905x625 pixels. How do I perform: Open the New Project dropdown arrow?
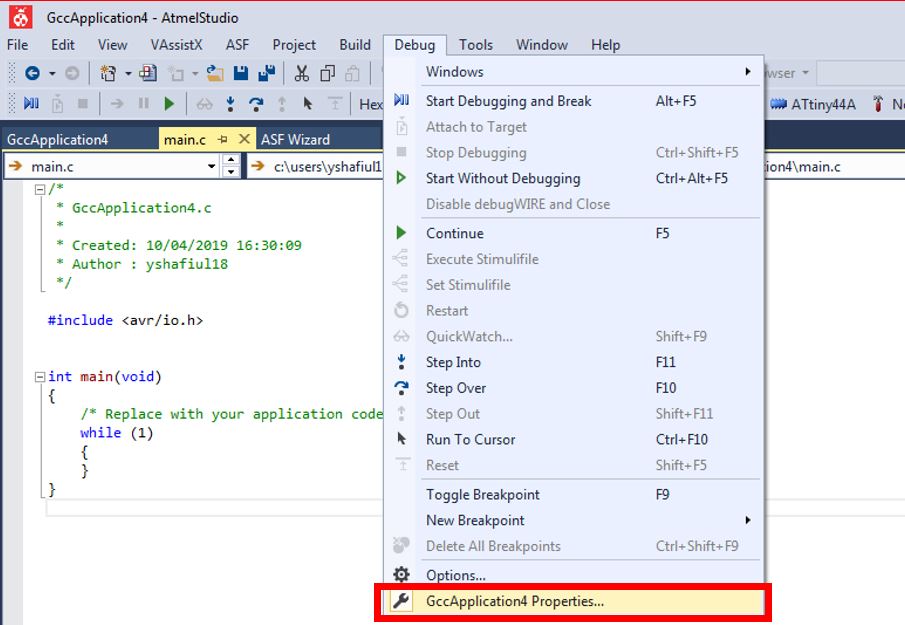tap(128, 73)
